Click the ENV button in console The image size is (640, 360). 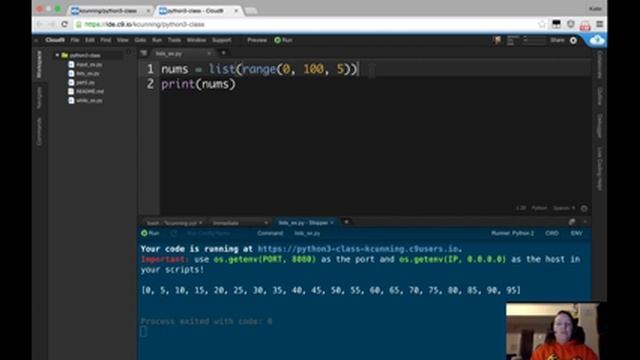(576, 233)
